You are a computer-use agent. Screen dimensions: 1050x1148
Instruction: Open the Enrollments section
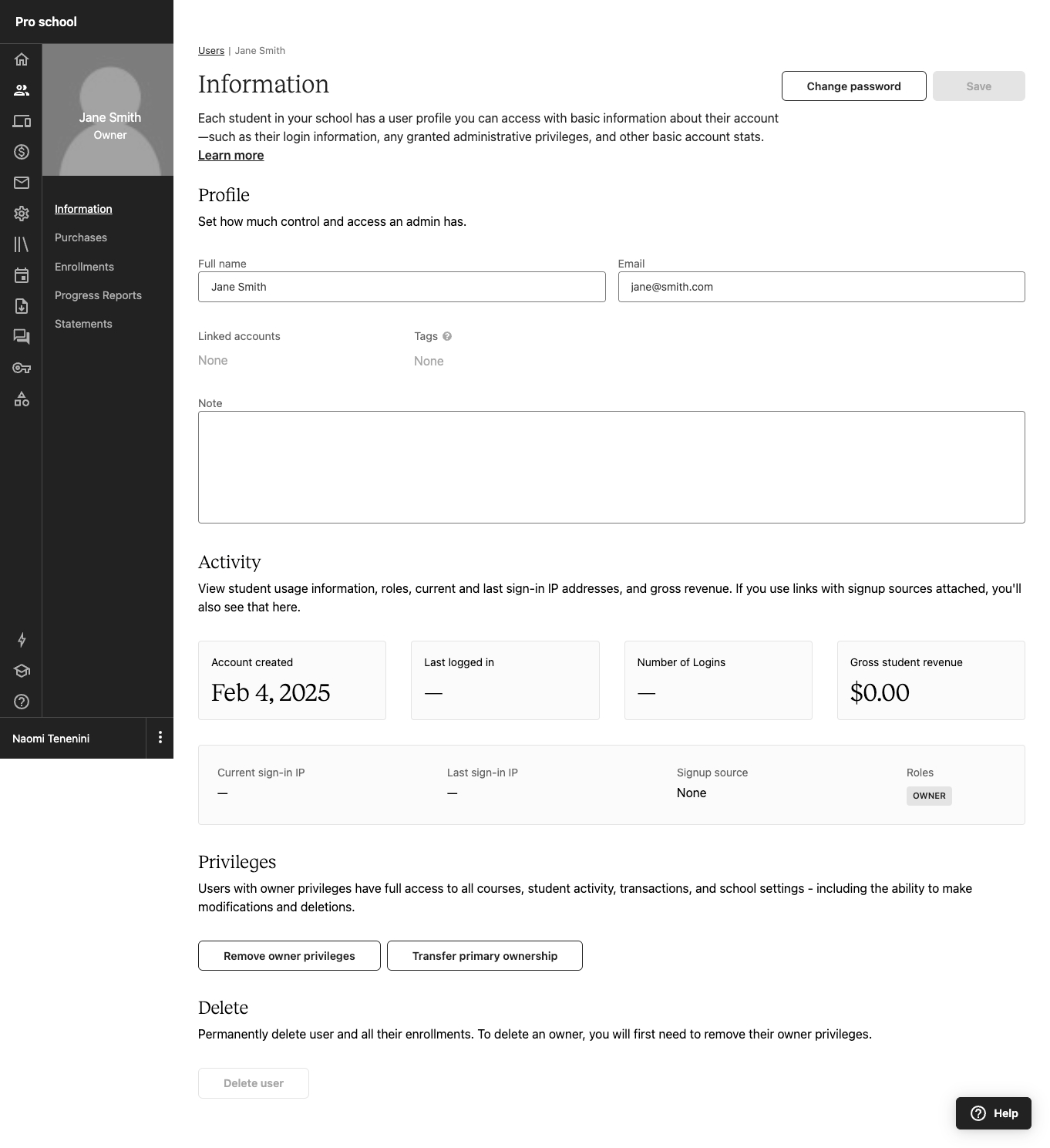(x=84, y=267)
